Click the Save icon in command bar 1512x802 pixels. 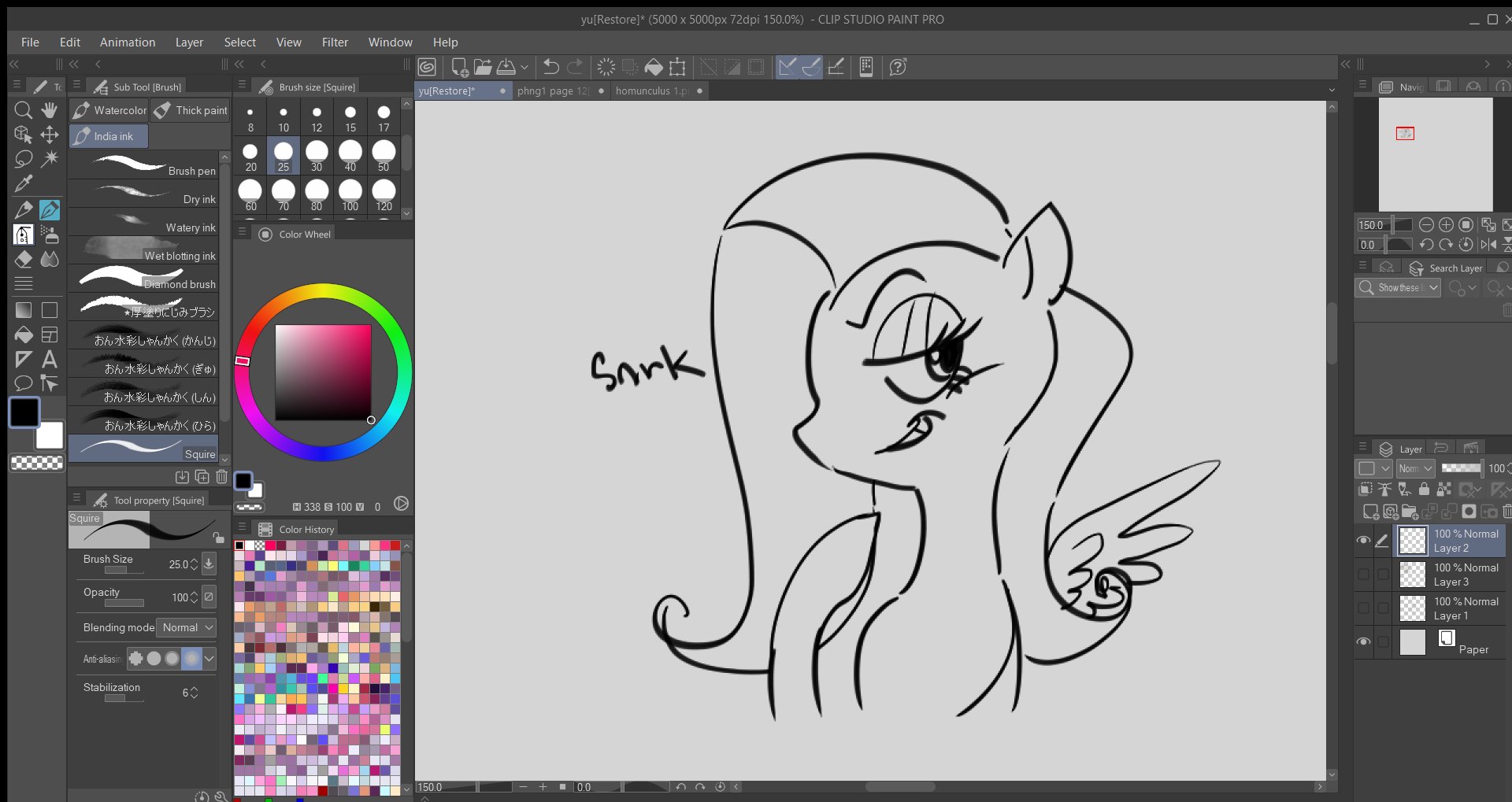[x=506, y=68]
